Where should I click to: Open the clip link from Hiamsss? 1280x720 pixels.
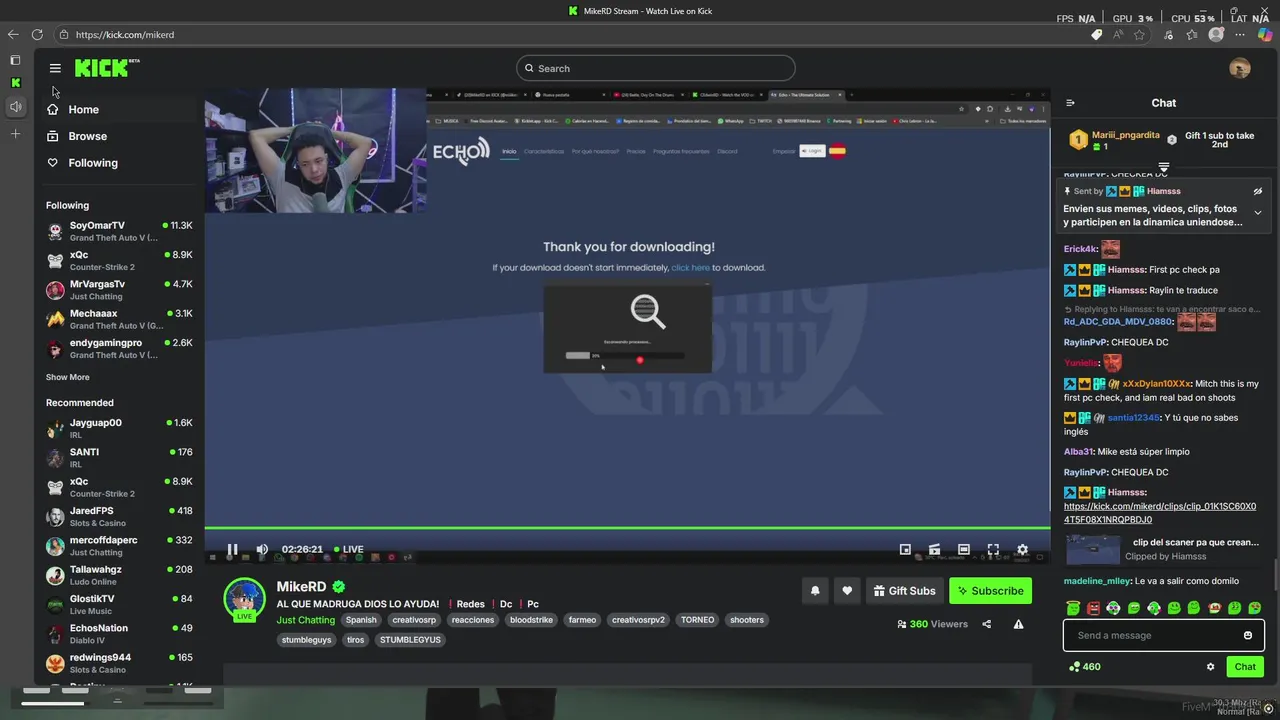1160,513
